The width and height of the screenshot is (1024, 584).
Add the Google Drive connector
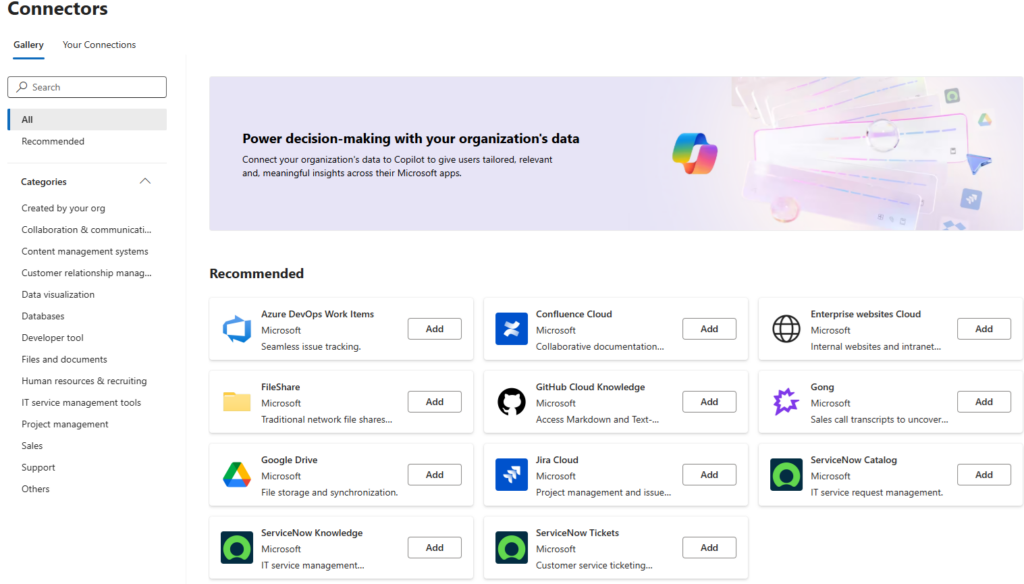tap(434, 475)
